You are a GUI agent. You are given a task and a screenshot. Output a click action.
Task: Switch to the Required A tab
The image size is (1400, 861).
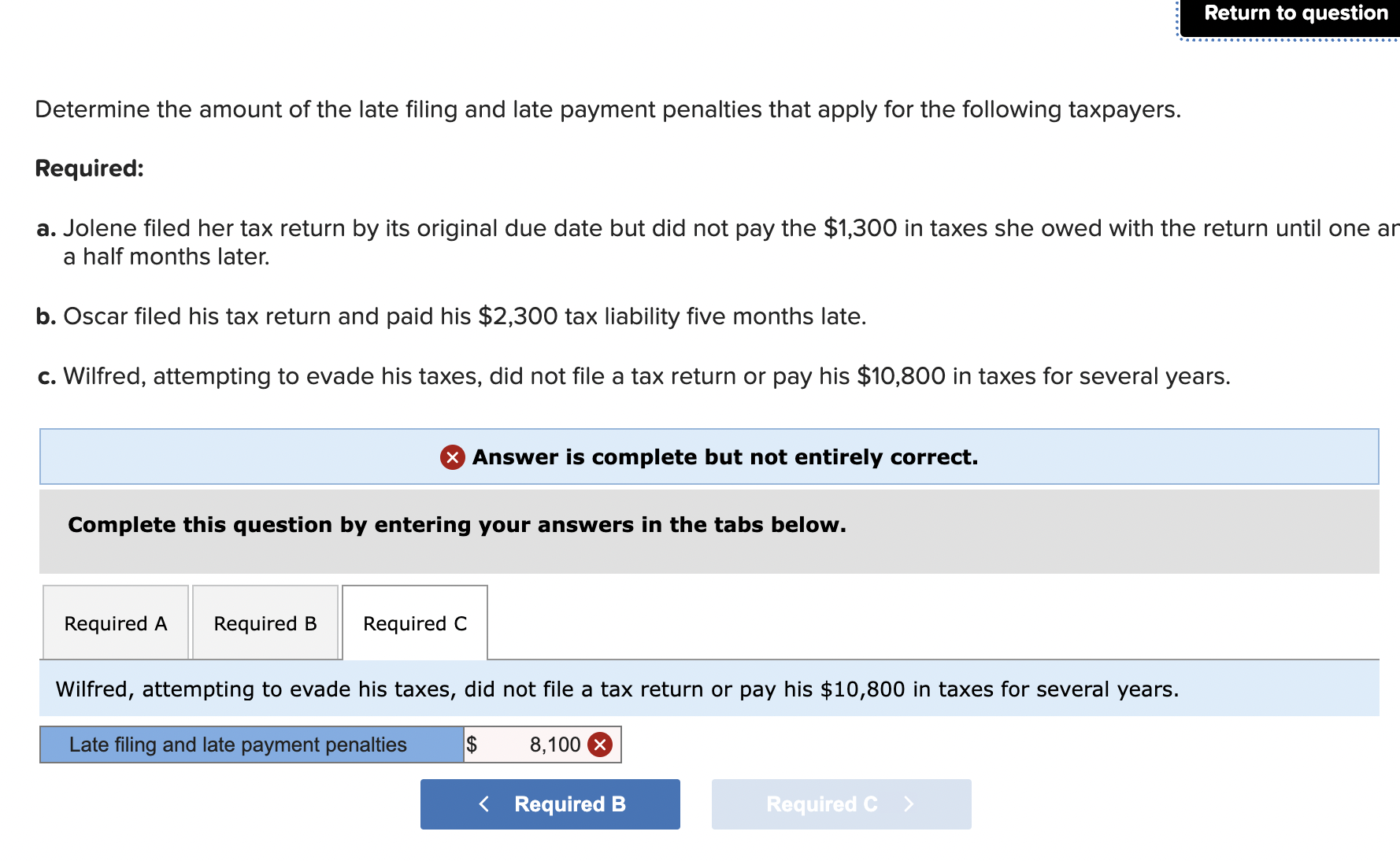click(x=115, y=623)
